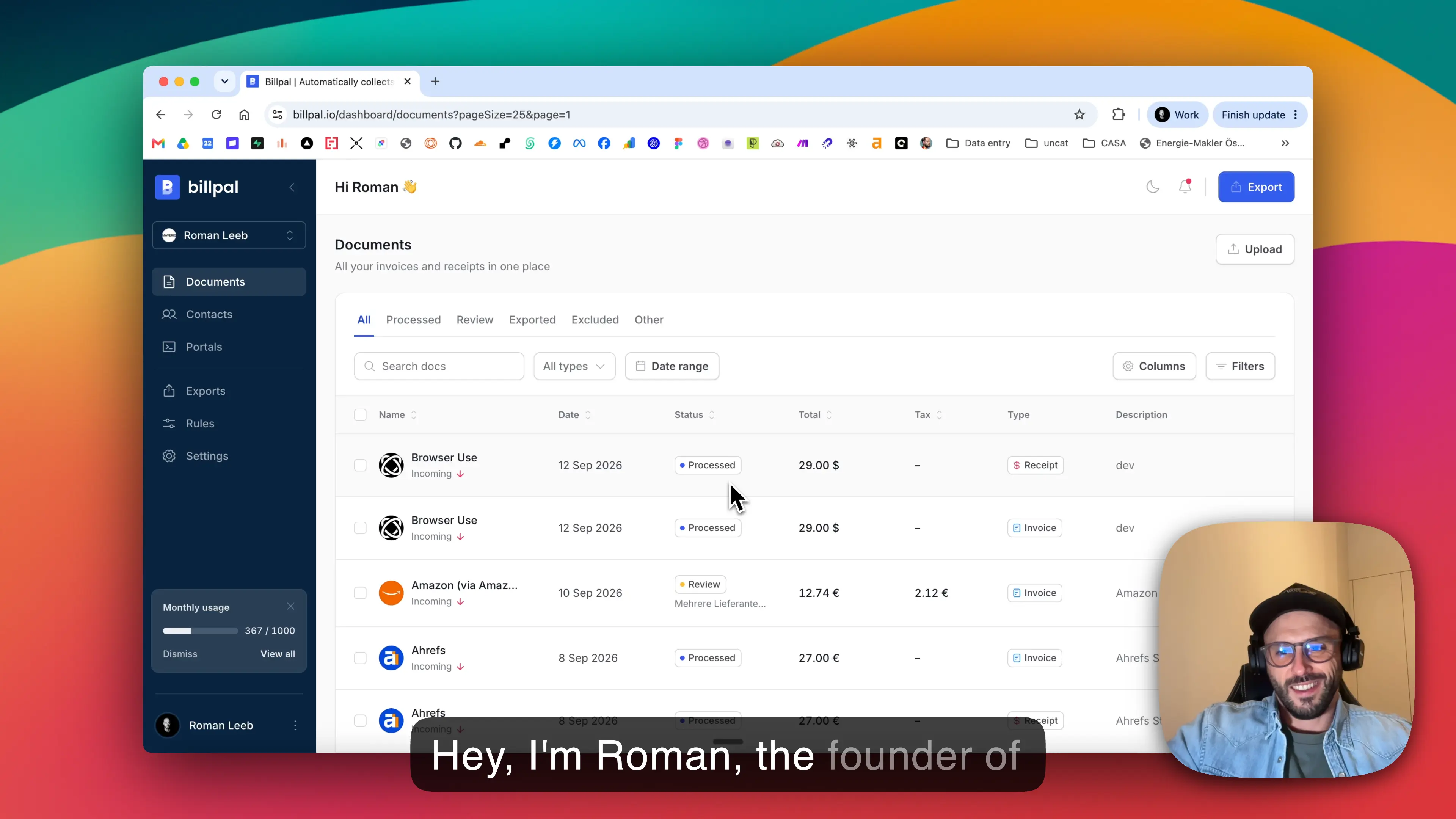Tick the Ahrefs Receipt row checkbox
The height and width of the screenshot is (819, 1456).
(x=360, y=721)
